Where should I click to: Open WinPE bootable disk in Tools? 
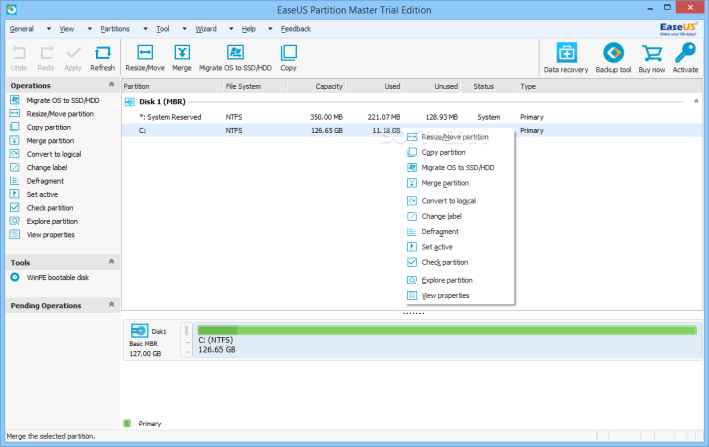pos(55,277)
